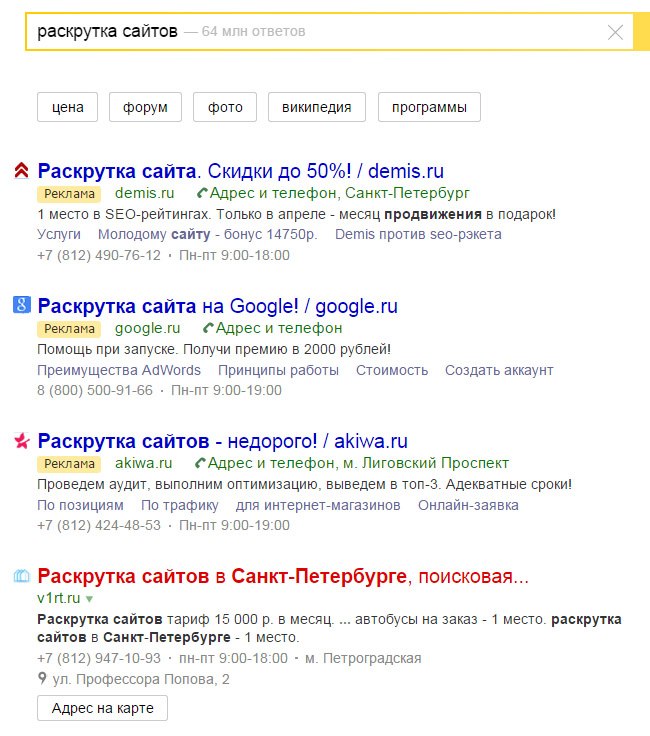650x736 pixels.
Task: Select the форум suggestion chip
Action: coord(145,107)
